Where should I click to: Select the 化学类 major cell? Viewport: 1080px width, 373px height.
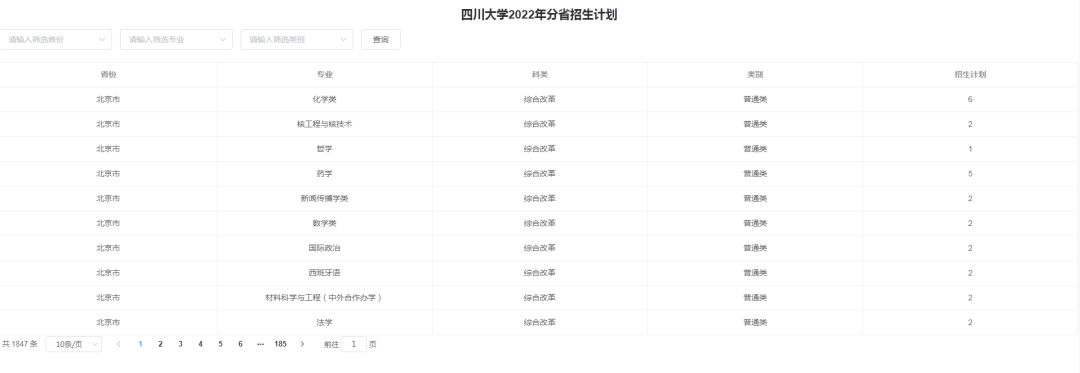tap(325, 100)
